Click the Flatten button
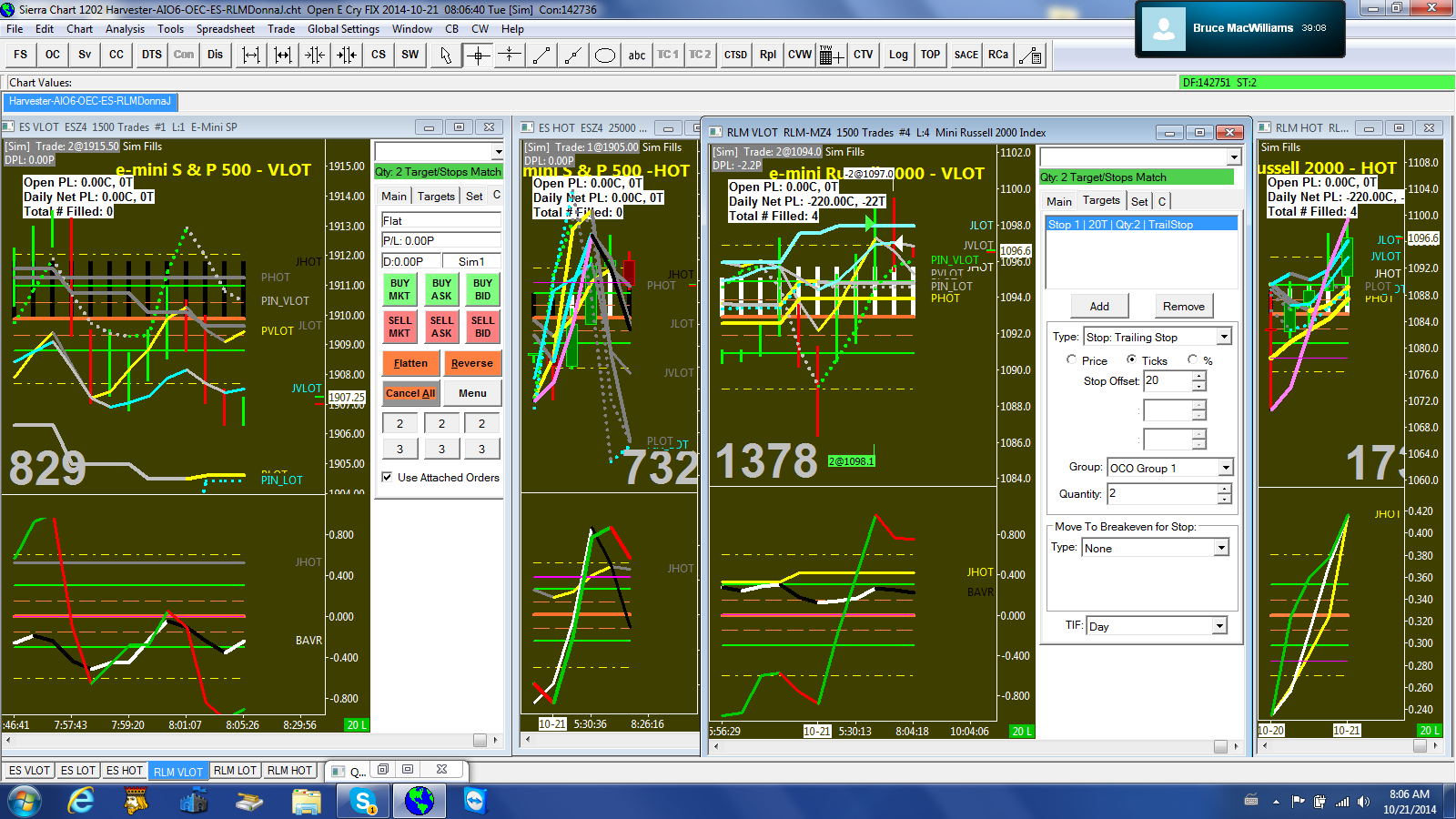 pyautogui.click(x=410, y=363)
